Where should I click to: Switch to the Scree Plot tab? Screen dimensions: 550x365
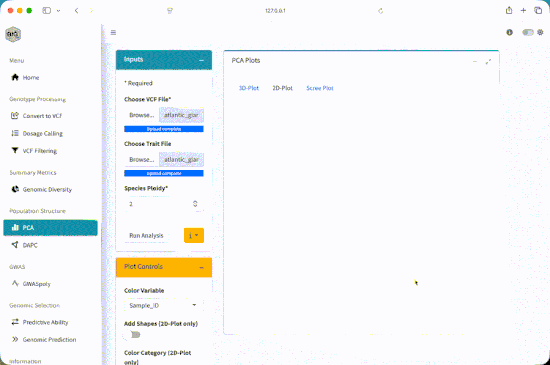click(320, 88)
